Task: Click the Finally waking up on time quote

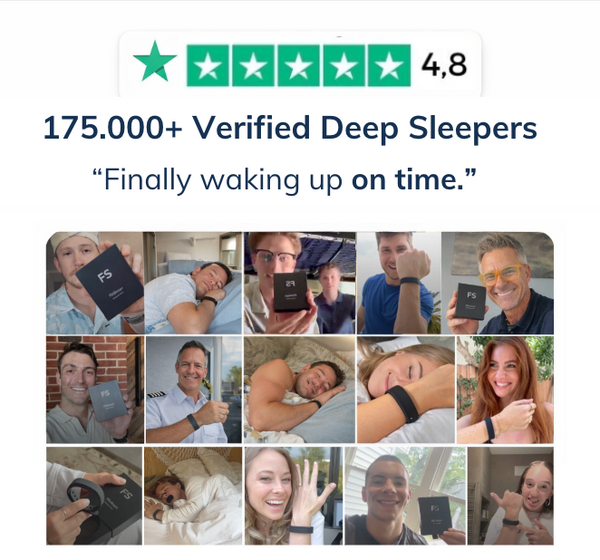Action: pyautogui.click(x=285, y=180)
